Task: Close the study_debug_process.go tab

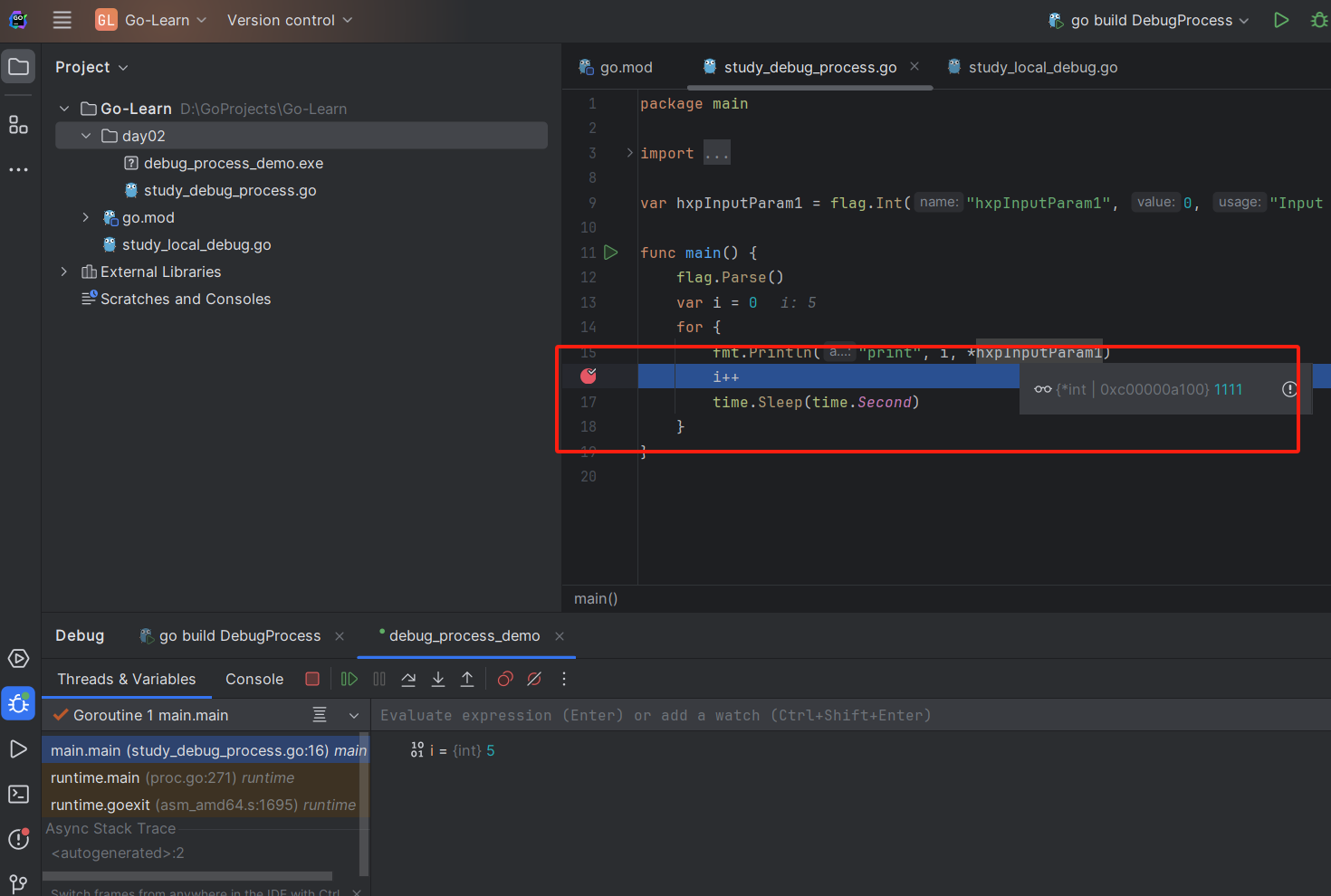Action: [914, 66]
